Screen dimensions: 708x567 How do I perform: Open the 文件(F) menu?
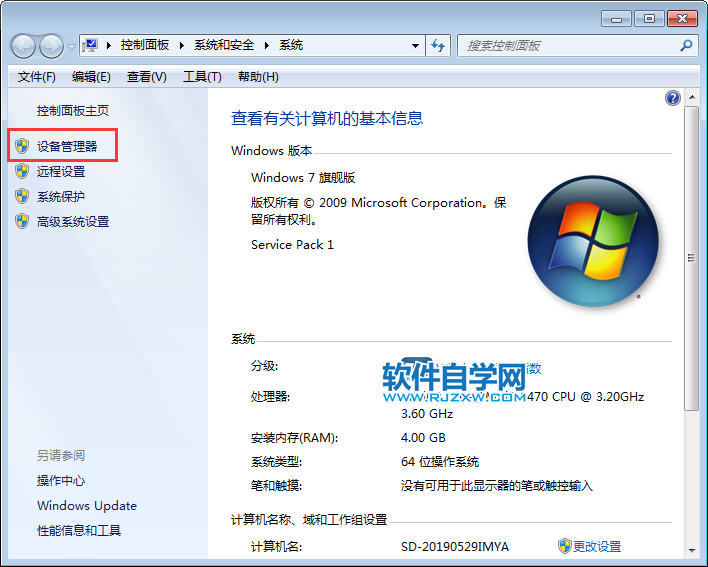(x=37, y=77)
